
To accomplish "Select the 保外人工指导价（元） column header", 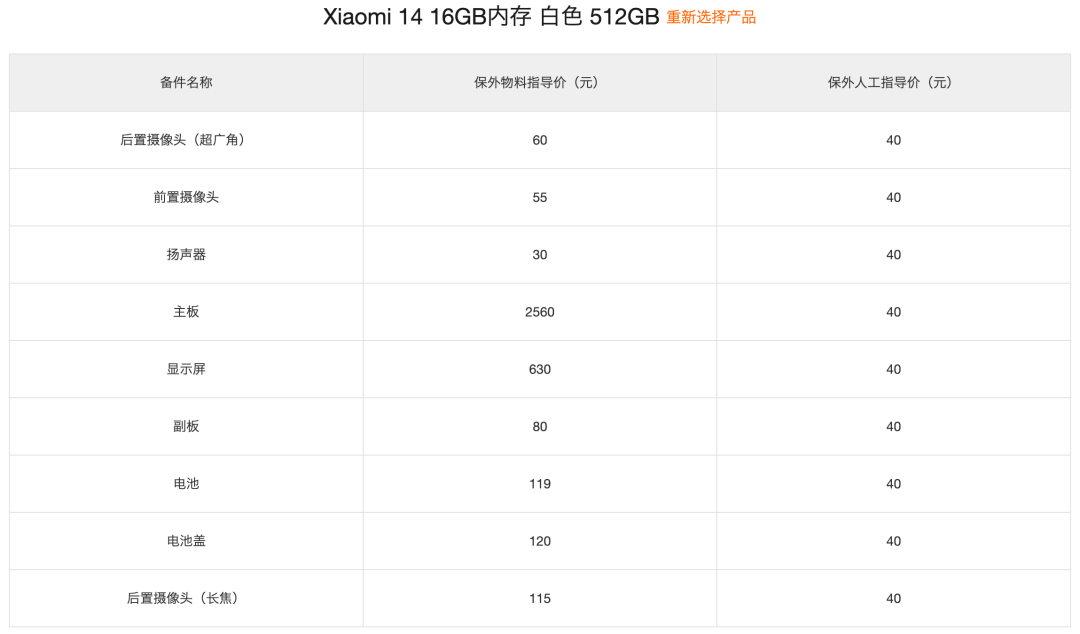I will (893, 83).
